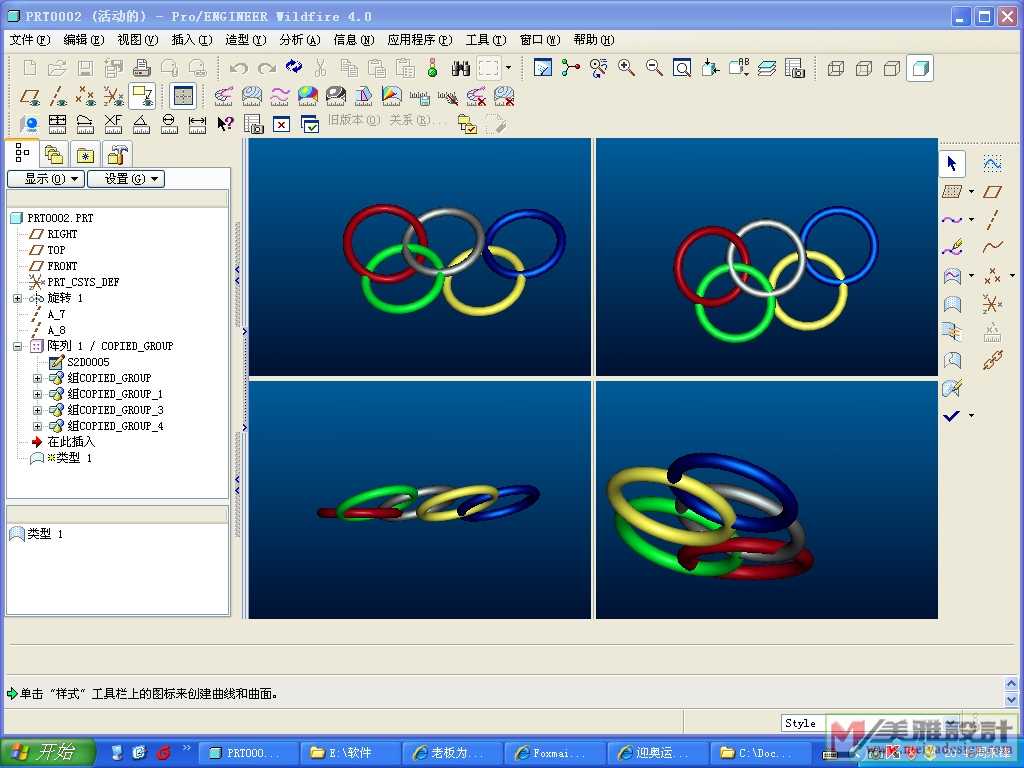Click the Redraw current view icon
This screenshot has height=768, width=1024.
543,68
